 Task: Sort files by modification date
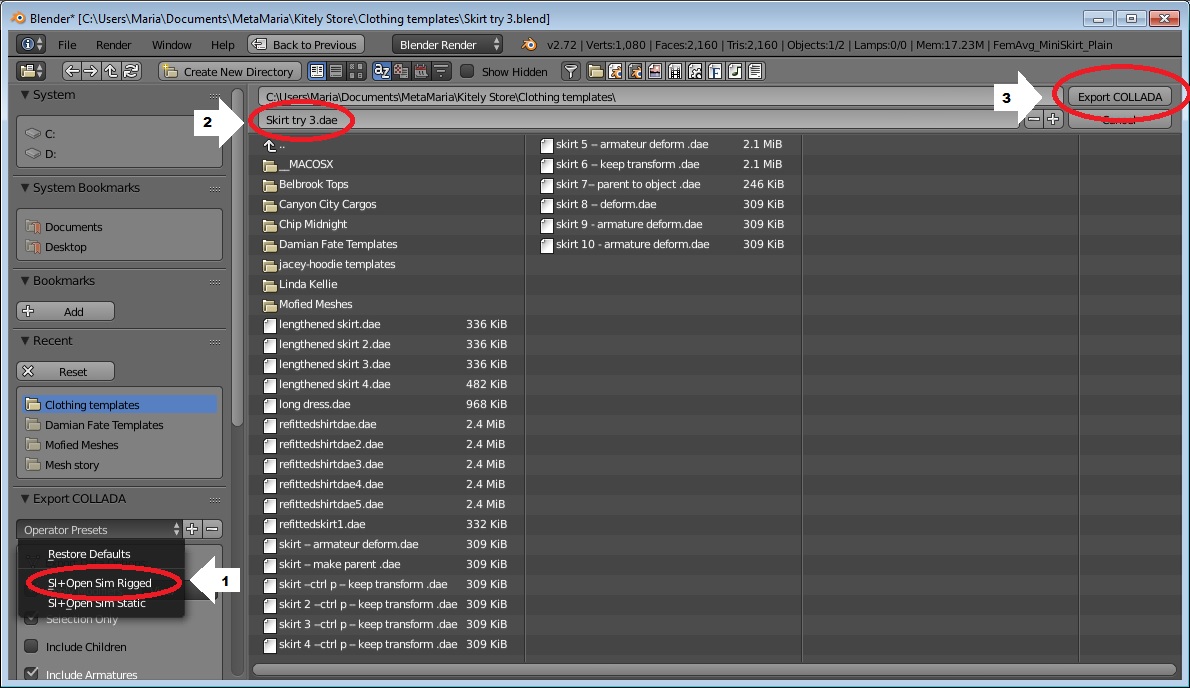tap(421, 71)
